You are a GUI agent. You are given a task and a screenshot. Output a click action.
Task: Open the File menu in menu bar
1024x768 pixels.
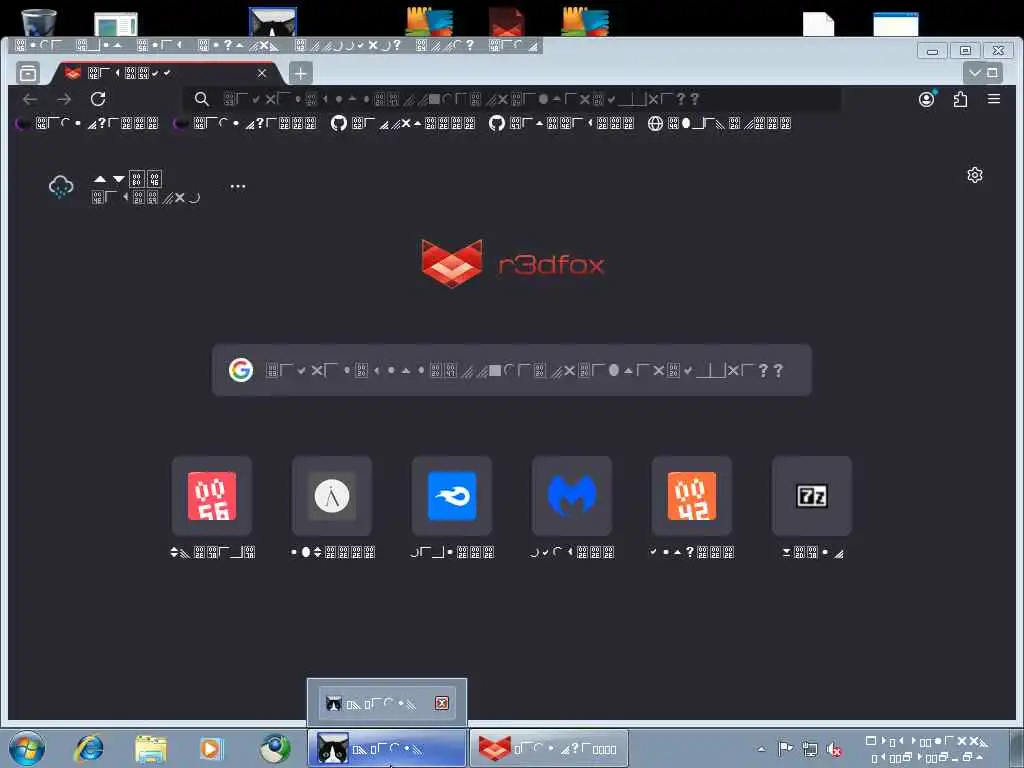click(39, 46)
